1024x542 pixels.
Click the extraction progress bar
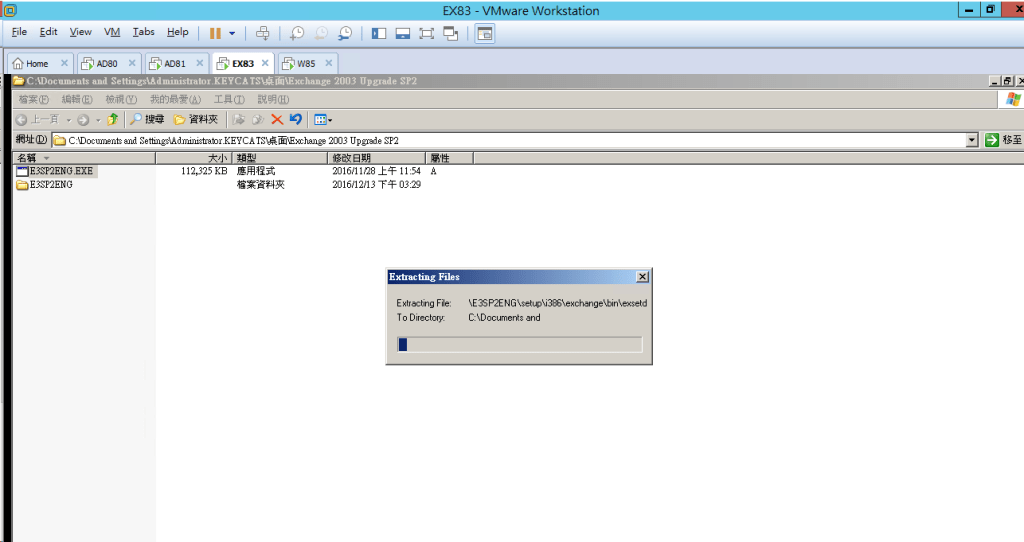tap(520, 345)
